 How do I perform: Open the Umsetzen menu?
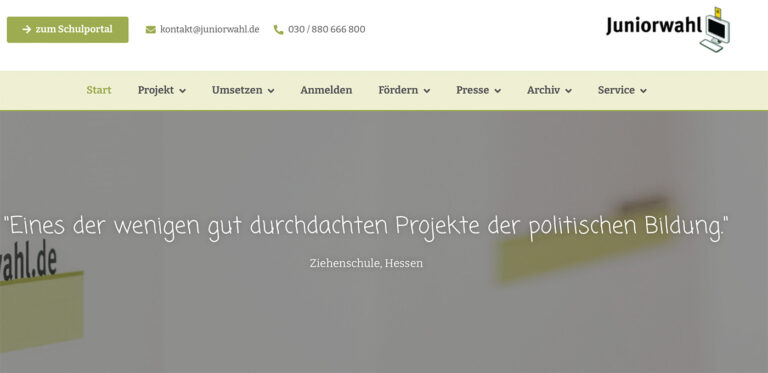237,90
